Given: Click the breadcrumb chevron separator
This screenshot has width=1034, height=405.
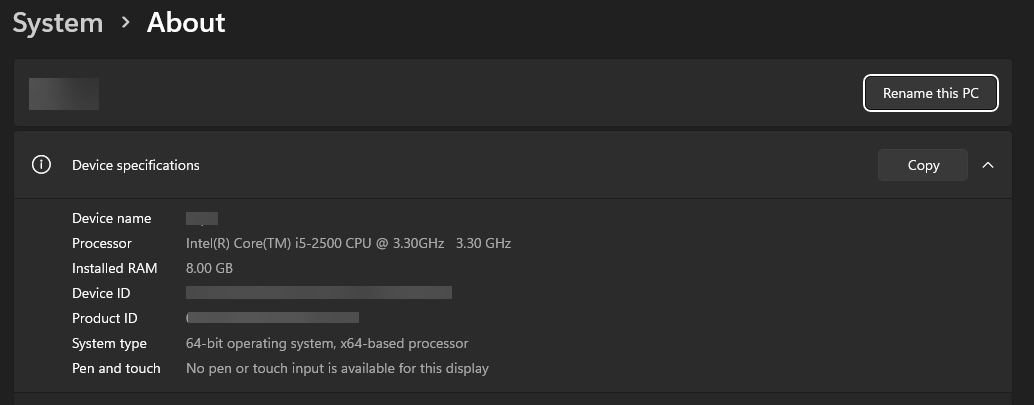Looking at the screenshot, I should pos(125,22).
